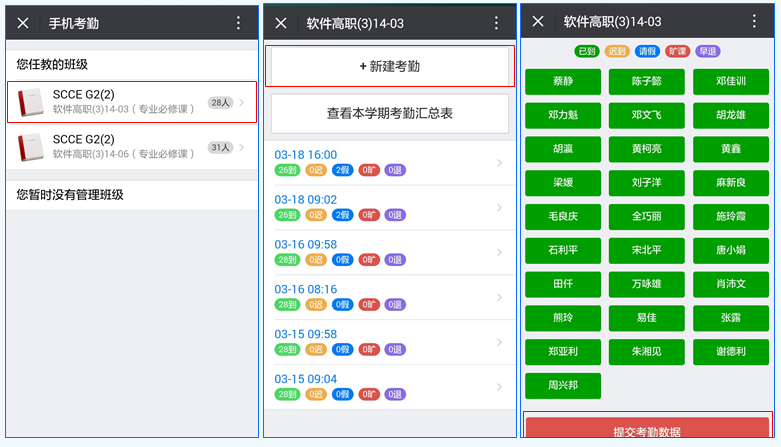Toggle attendance status for 蔡静

(x=563, y=81)
